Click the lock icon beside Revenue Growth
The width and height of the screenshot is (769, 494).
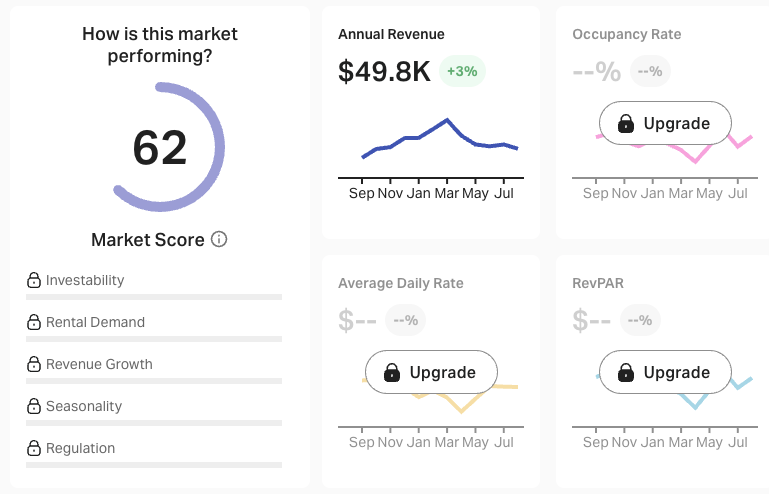tap(33, 365)
